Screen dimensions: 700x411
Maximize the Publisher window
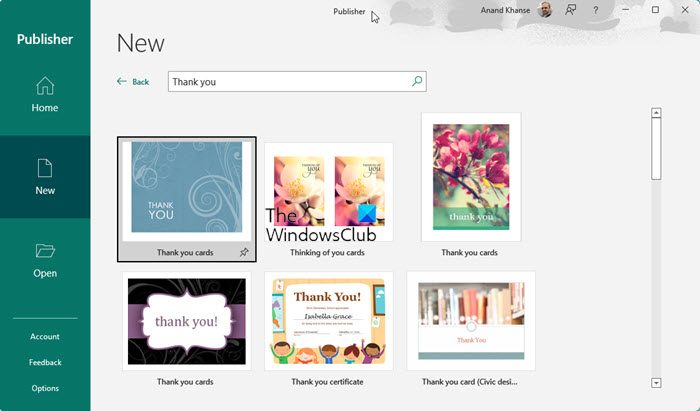click(655, 9)
